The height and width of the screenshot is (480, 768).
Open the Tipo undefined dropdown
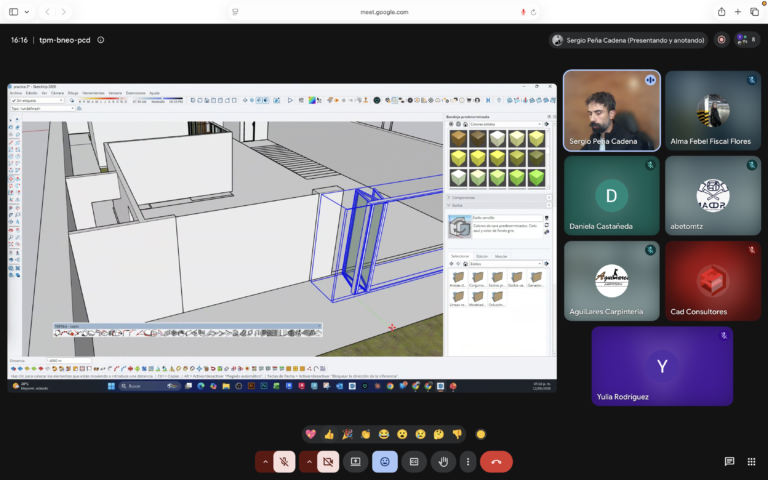pos(43,108)
